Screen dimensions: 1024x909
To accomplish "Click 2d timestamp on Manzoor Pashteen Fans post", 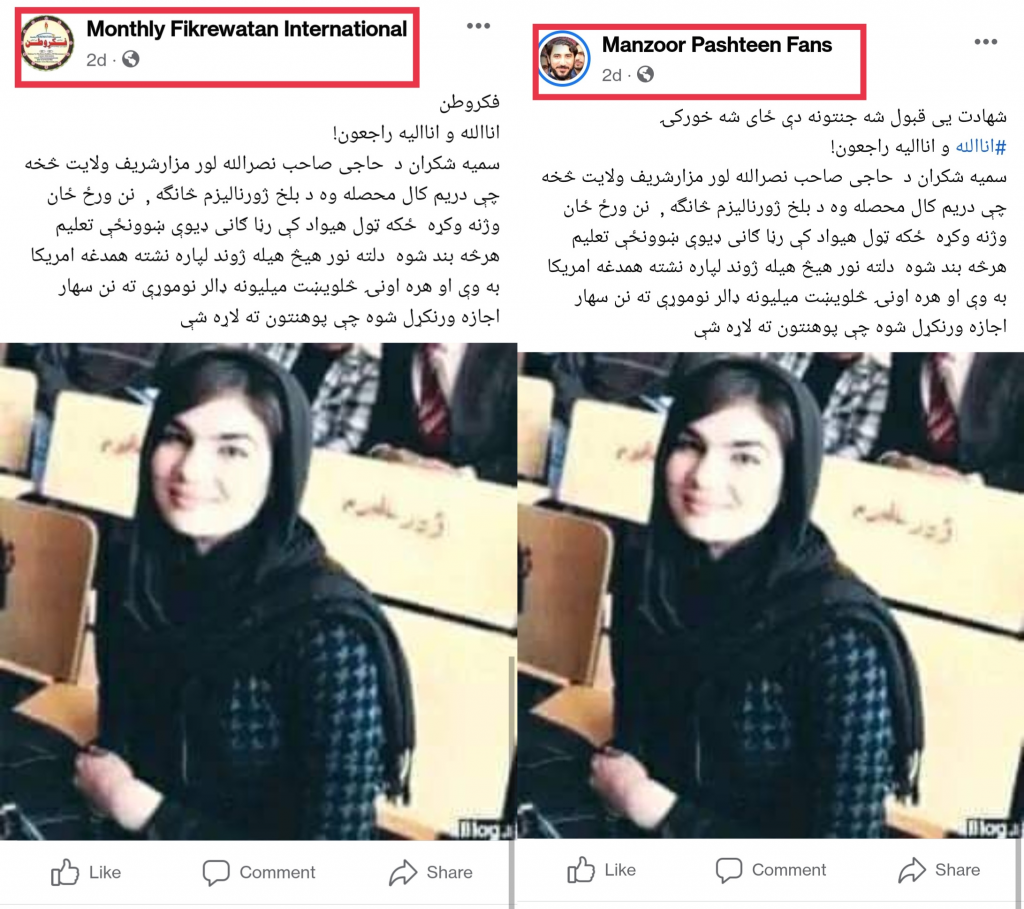I will [x=611, y=75].
